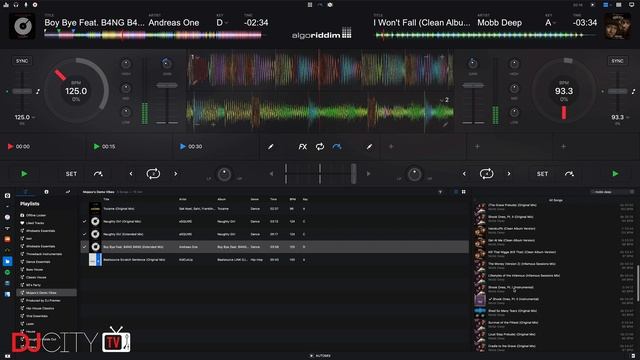Toggle key lock note icon on deck 1
640x360 pixels.
[38, 91]
